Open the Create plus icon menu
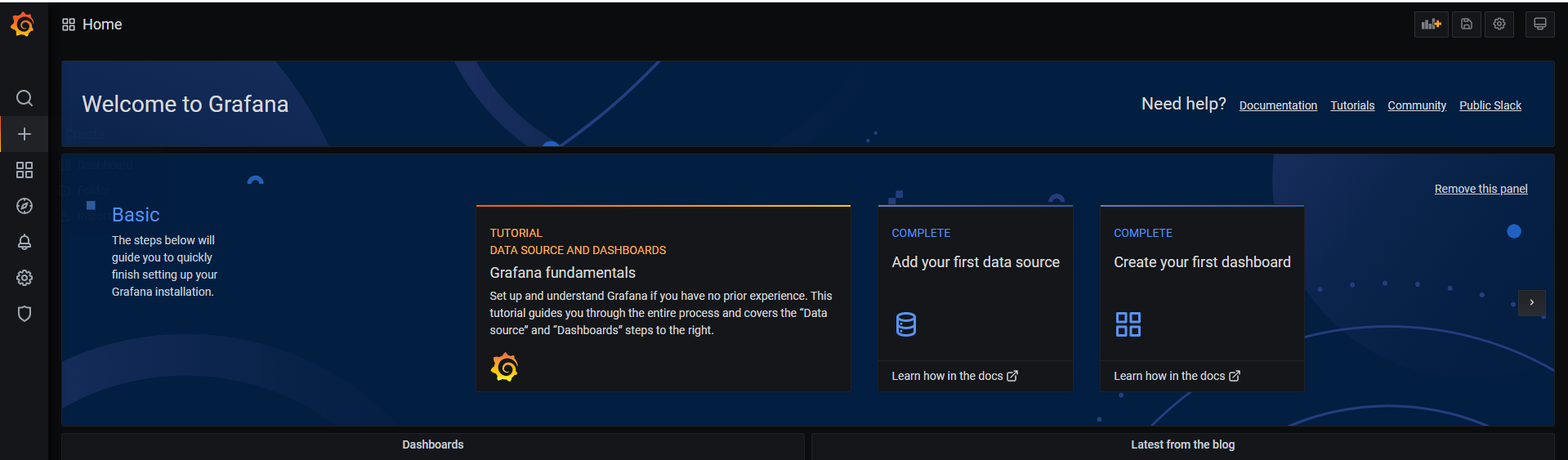Screen dimensions: 1568x460 pos(25,134)
